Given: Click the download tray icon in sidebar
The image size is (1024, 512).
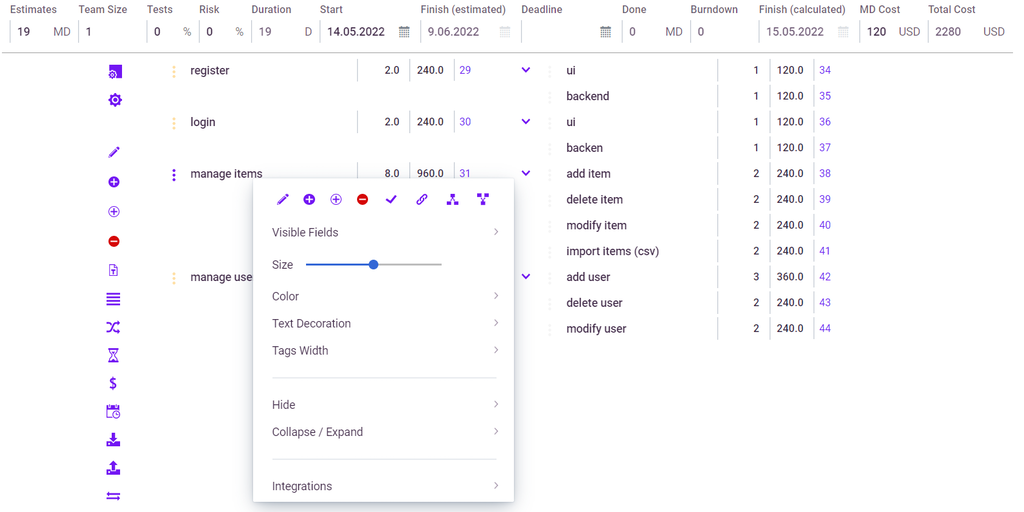Looking at the screenshot, I should pyautogui.click(x=114, y=440).
